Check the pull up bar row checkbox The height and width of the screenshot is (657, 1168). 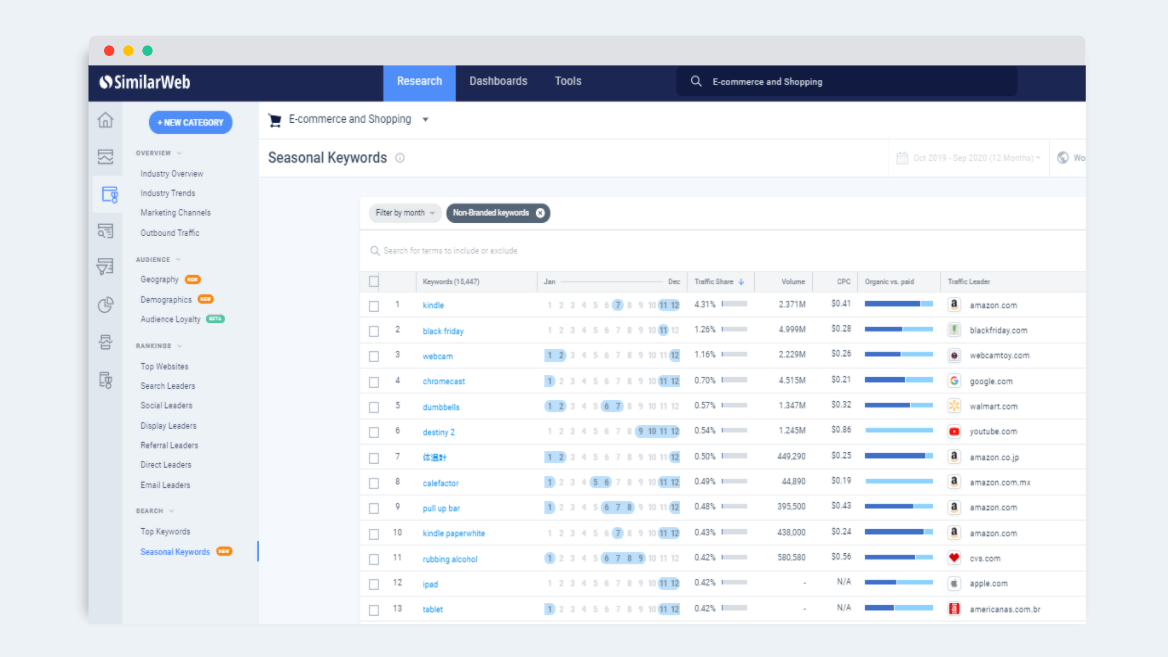coord(374,509)
